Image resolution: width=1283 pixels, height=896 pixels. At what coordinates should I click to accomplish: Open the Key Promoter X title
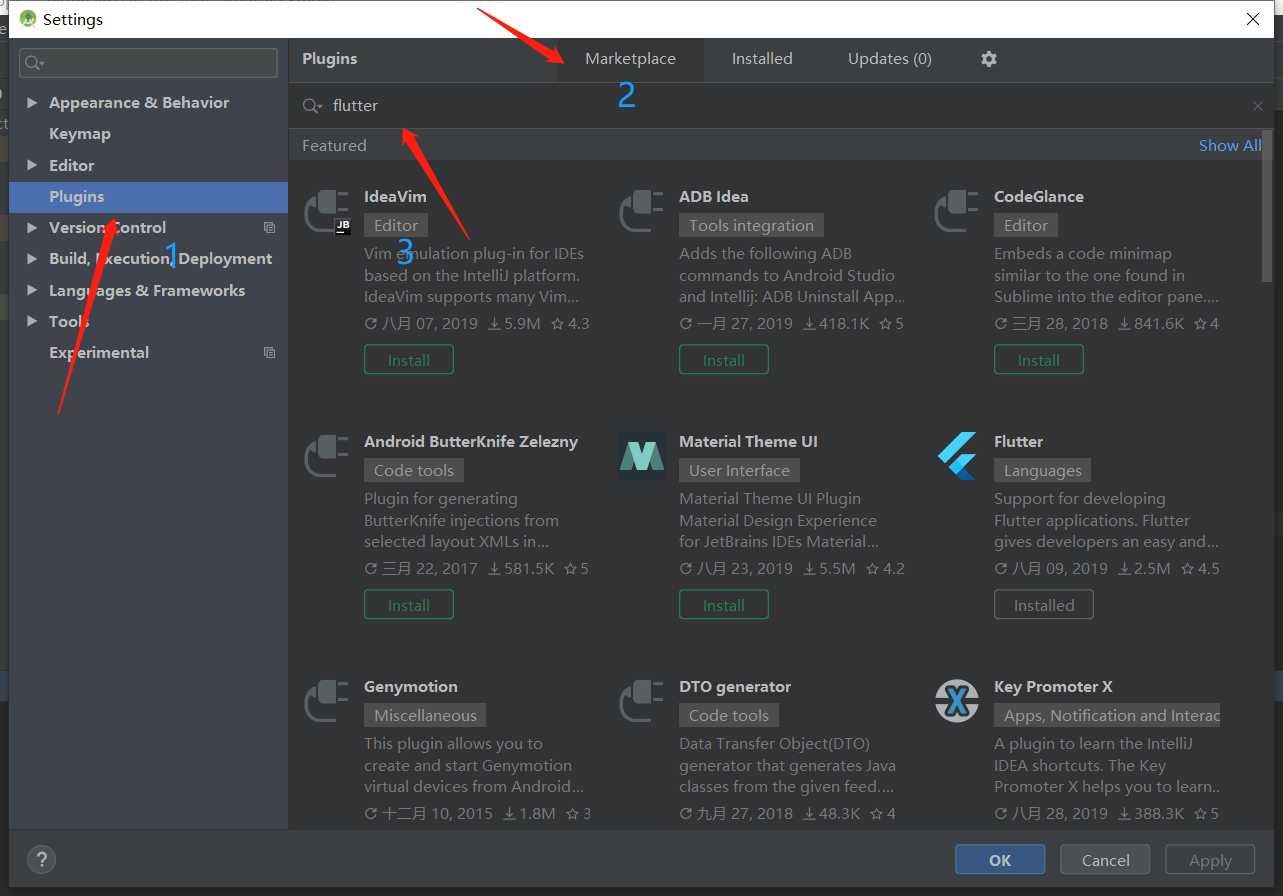[x=1053, y=687]
